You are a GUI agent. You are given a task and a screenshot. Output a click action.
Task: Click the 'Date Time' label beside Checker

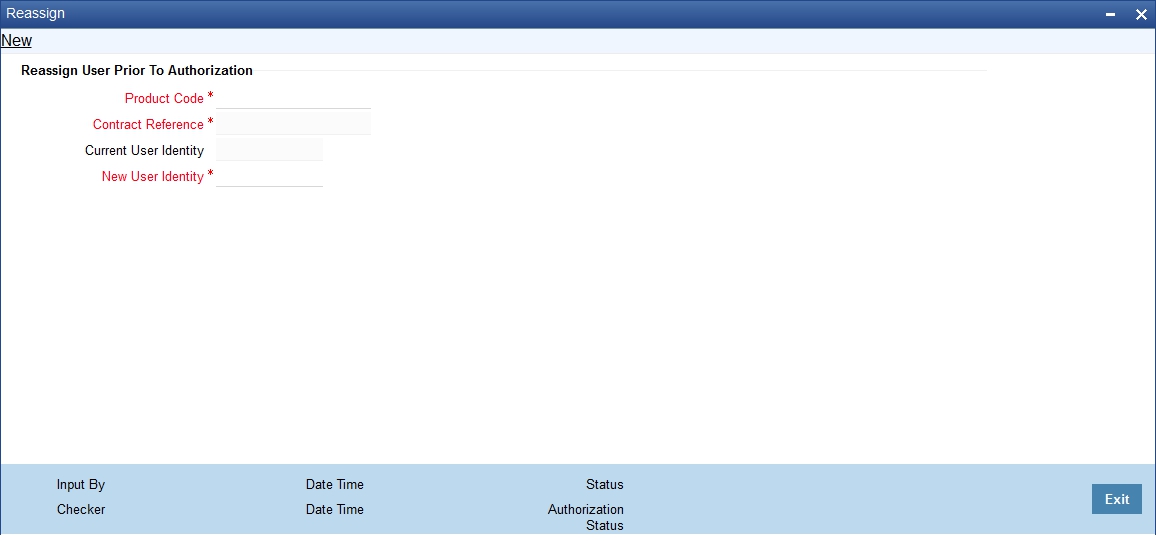335,509
